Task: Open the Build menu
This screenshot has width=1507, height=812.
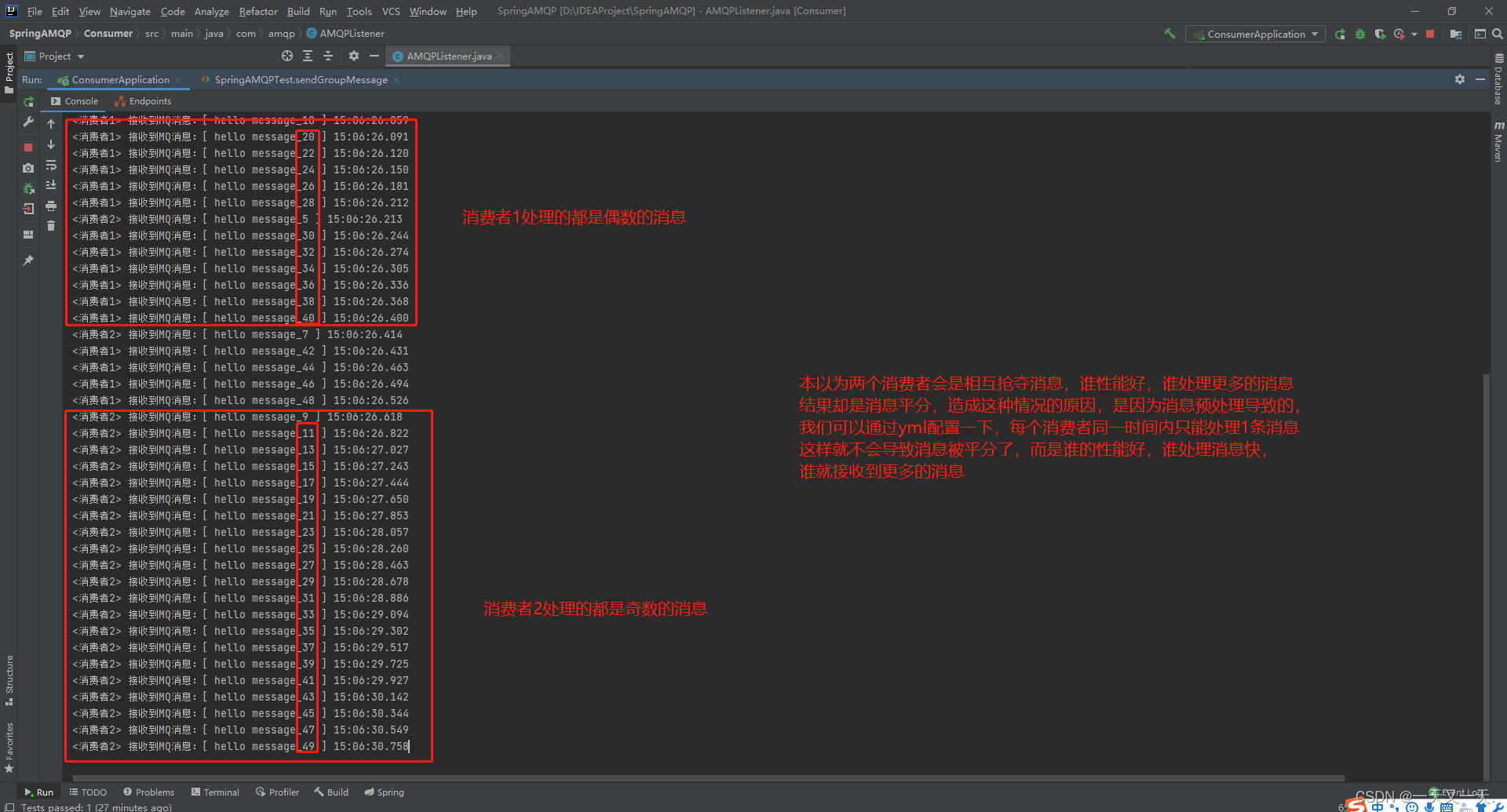Action: point(298,11)
